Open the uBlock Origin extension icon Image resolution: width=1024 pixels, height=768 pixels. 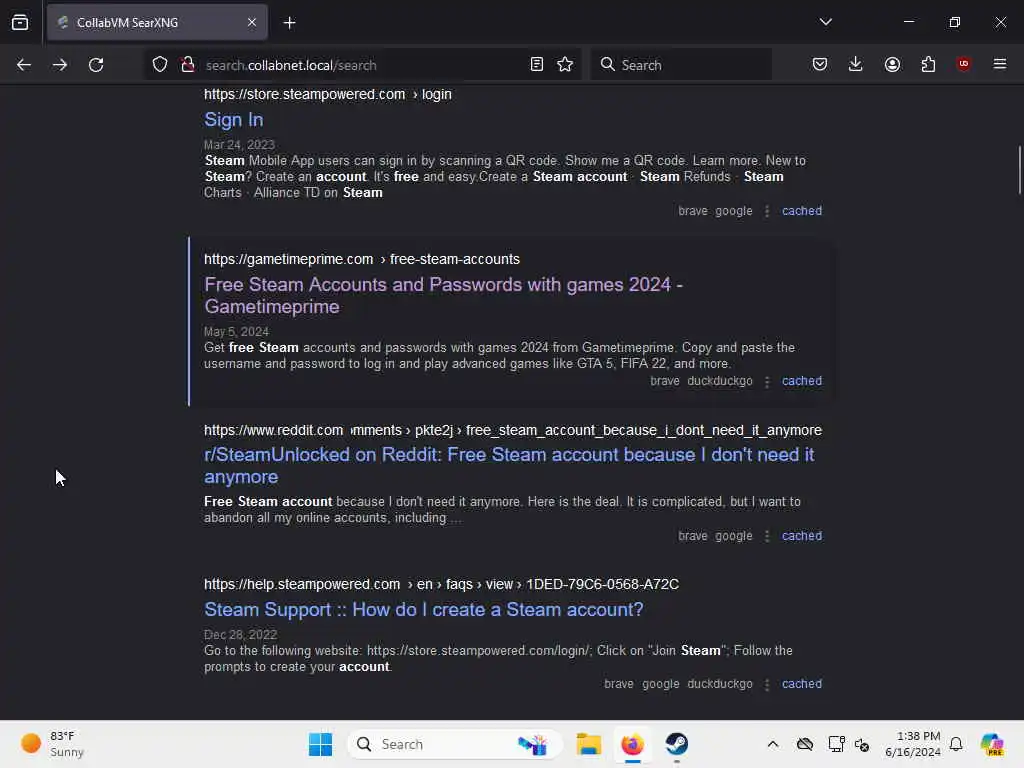pos(963,64)
